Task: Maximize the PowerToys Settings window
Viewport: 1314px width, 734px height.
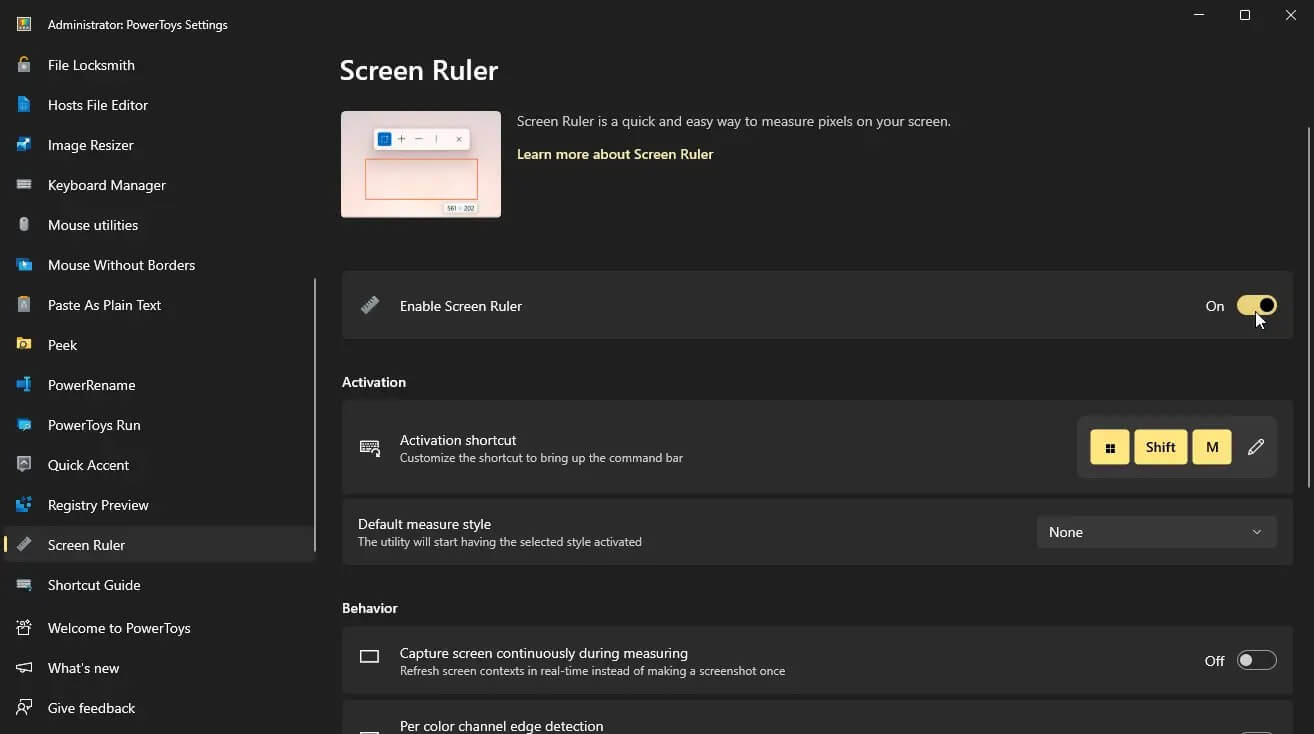Action: [1245, 15]
